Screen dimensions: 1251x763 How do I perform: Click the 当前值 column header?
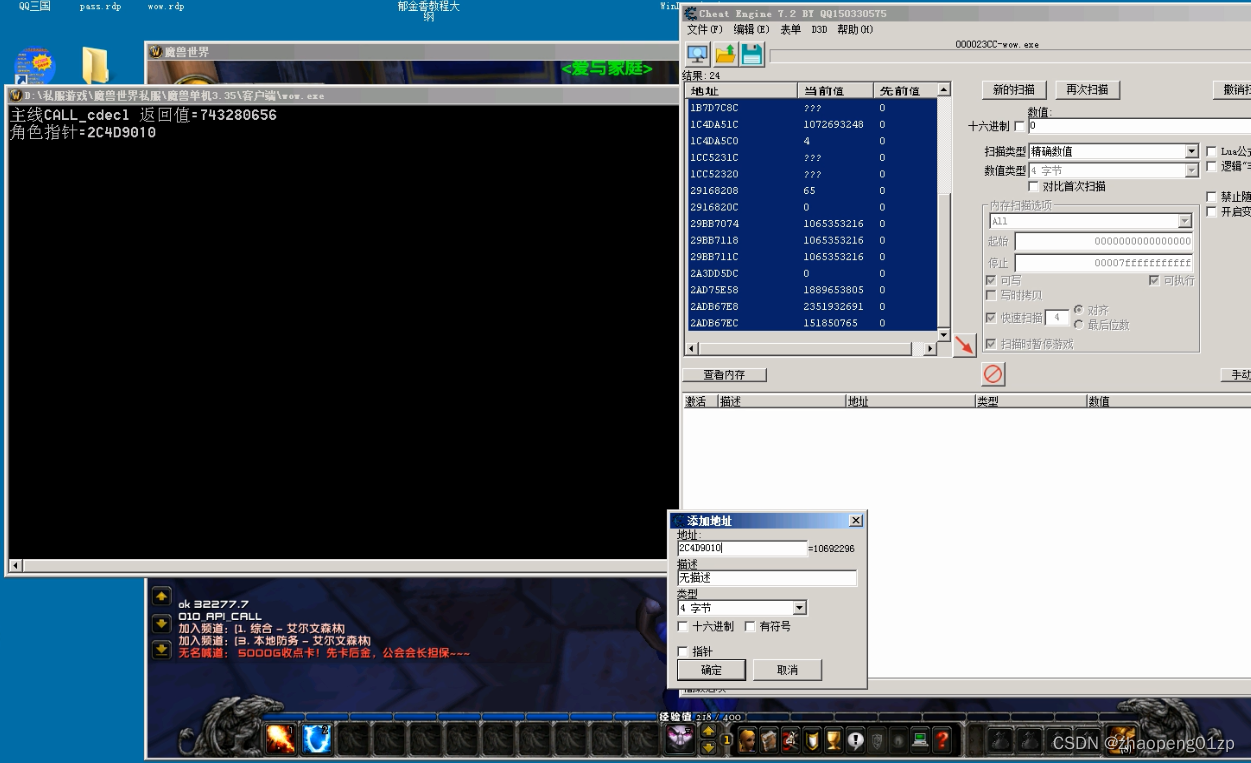[836, 90]
